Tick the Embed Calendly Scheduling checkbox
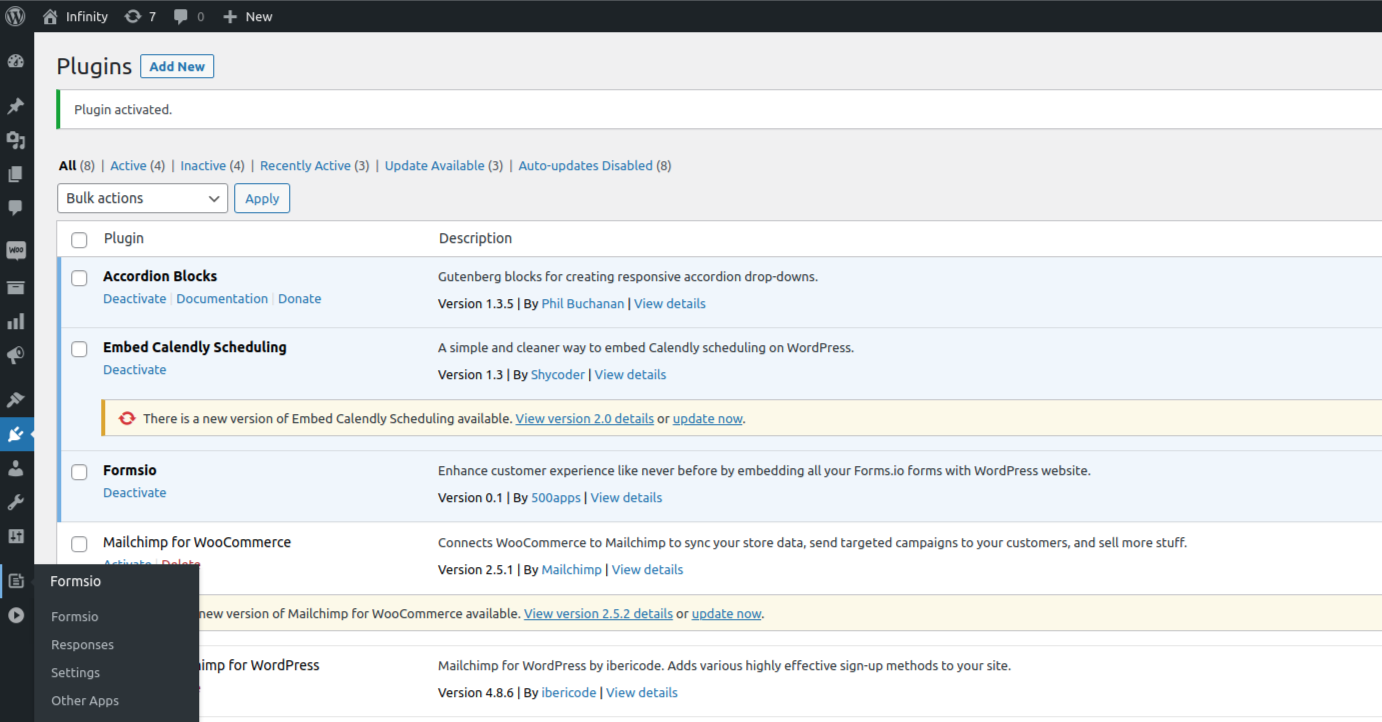This screenshot has width=1382, height=722. tap(79, 349)
